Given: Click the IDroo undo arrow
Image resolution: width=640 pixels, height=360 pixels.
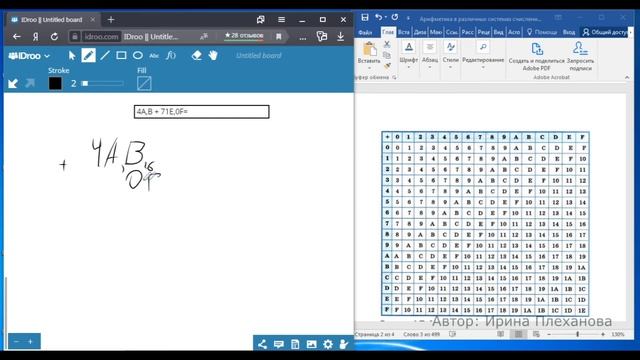Looking at the screenshot, I should point(13,84).
